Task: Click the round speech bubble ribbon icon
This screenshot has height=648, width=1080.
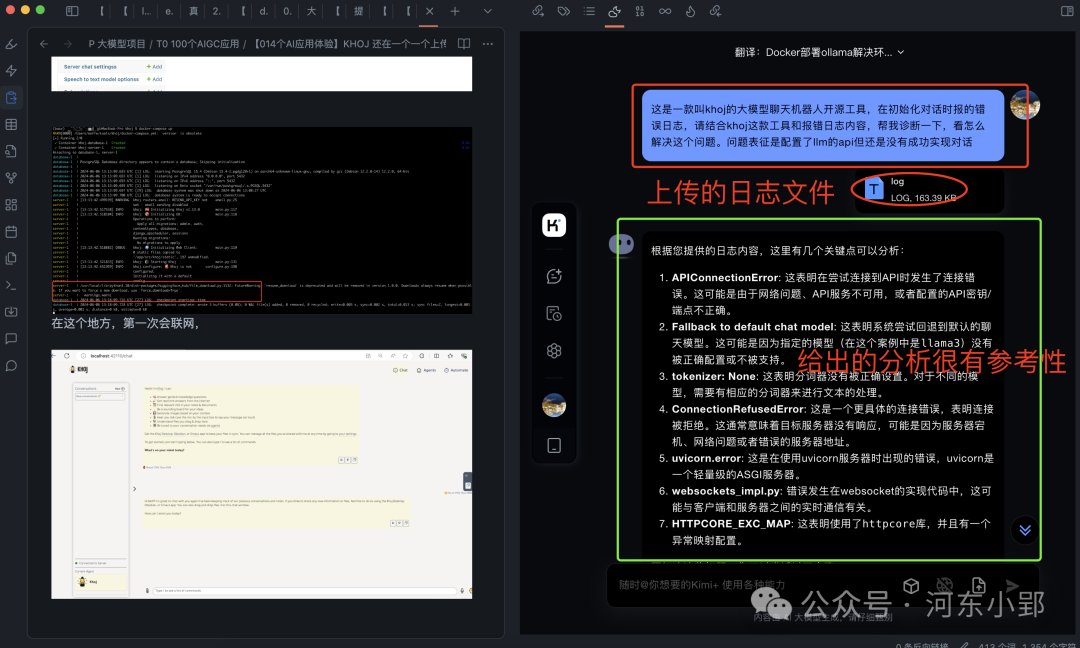Action: click(x=11, y=366)
